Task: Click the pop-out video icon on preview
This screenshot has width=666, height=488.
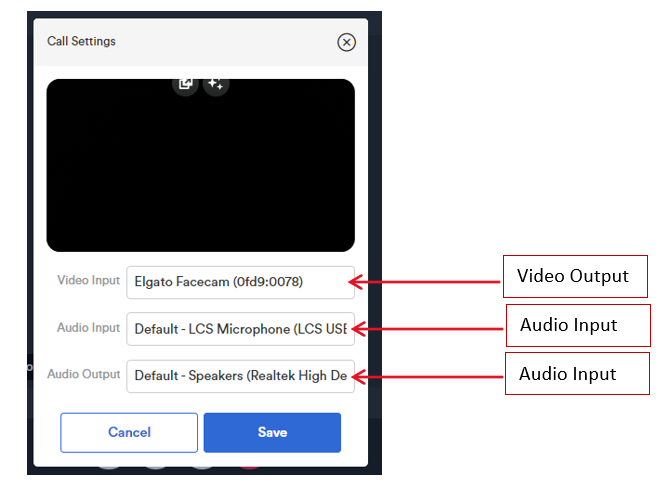Action: (185, 85)
